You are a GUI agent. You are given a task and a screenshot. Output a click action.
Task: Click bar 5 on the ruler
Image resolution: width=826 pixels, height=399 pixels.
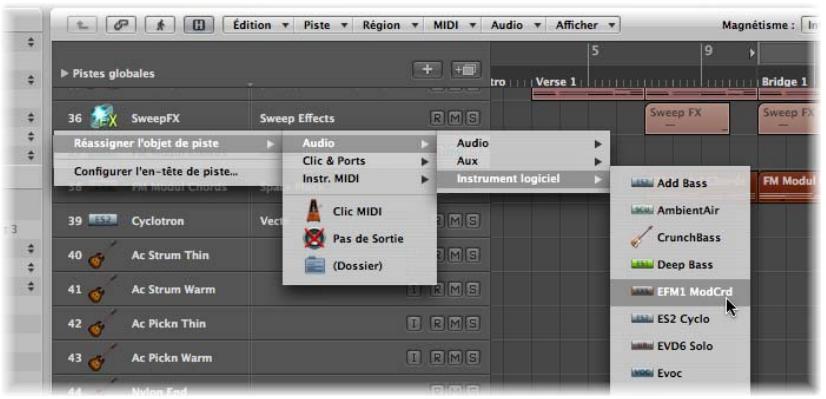click(595, 52)
